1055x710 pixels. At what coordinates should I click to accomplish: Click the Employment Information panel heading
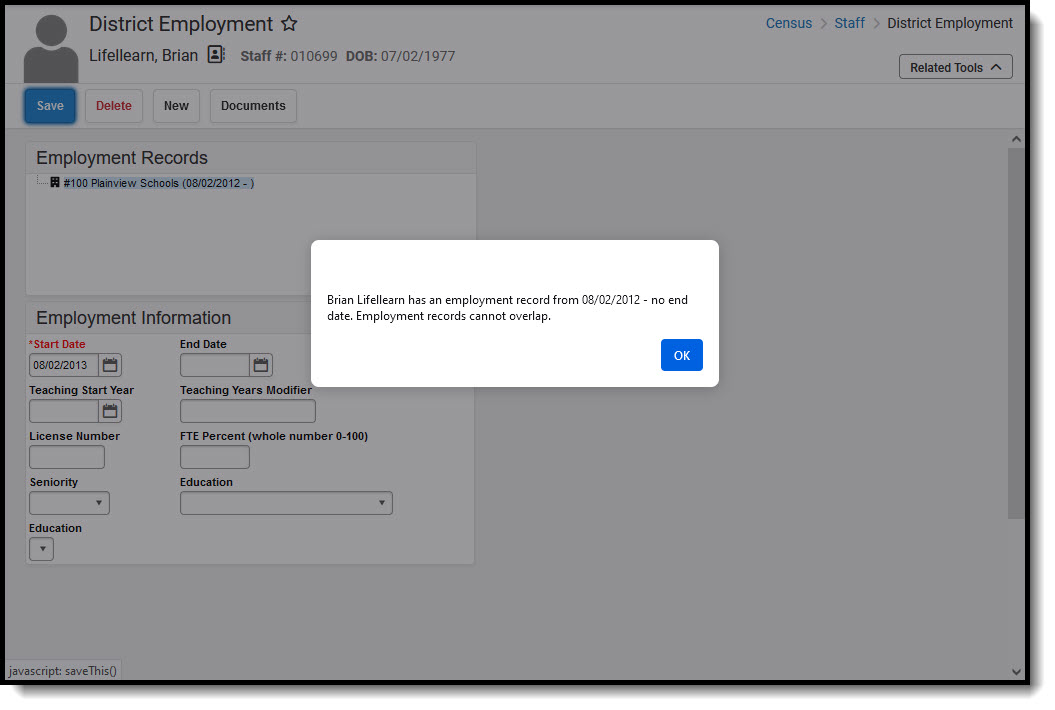[133, 318]
